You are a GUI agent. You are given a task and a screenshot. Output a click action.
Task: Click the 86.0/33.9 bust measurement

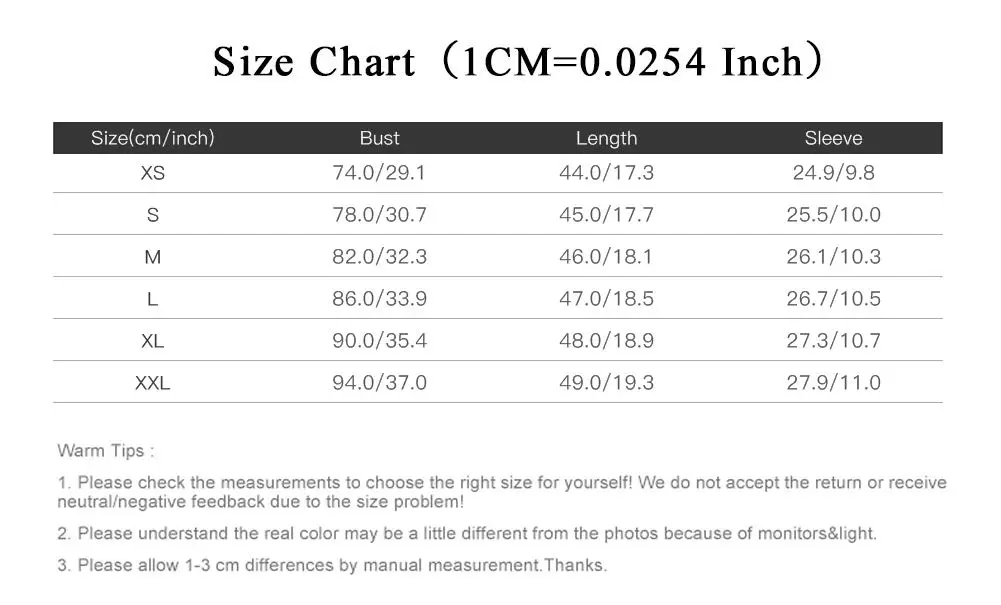point(379,299)
